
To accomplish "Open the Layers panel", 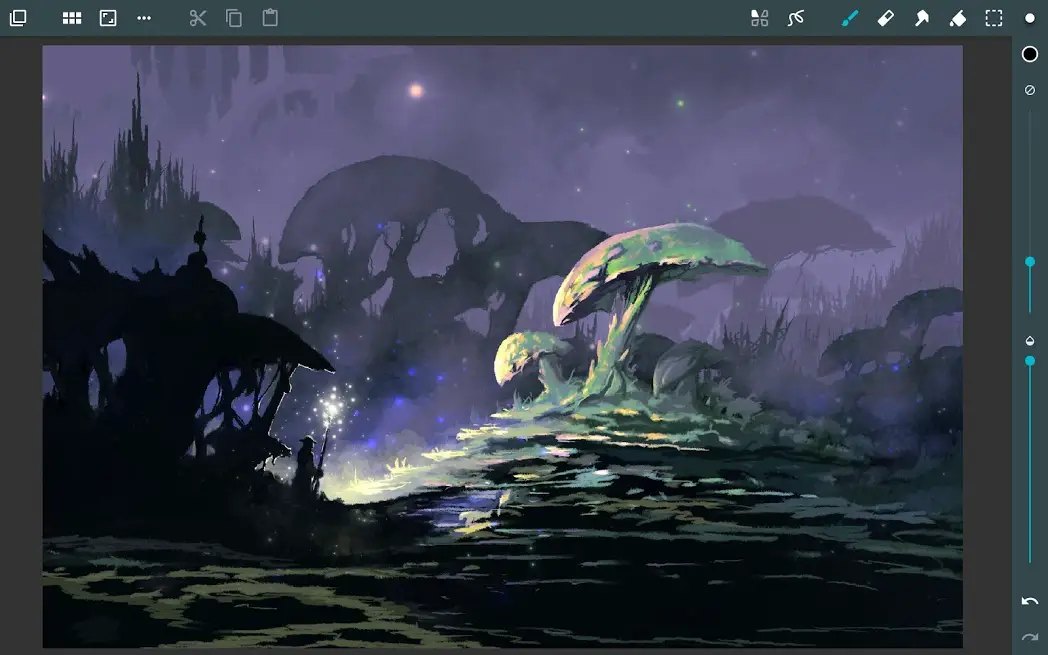I will click(17, 18).
